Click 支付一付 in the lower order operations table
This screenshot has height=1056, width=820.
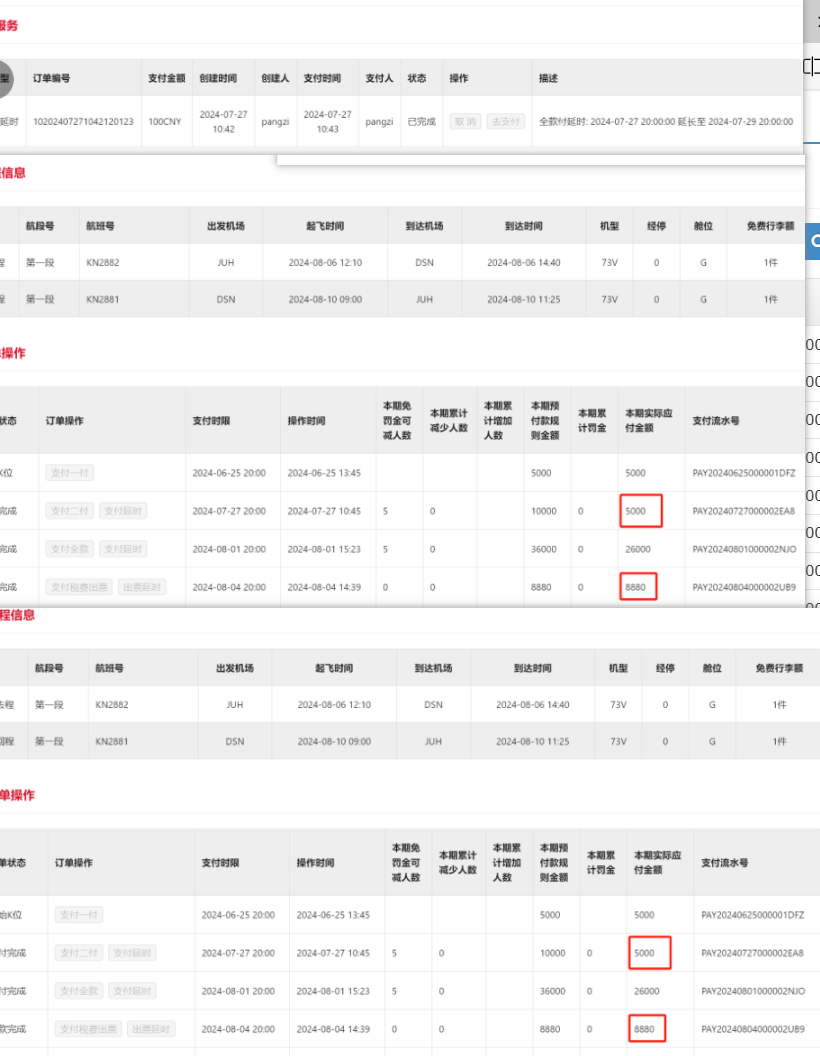(79, 914)
